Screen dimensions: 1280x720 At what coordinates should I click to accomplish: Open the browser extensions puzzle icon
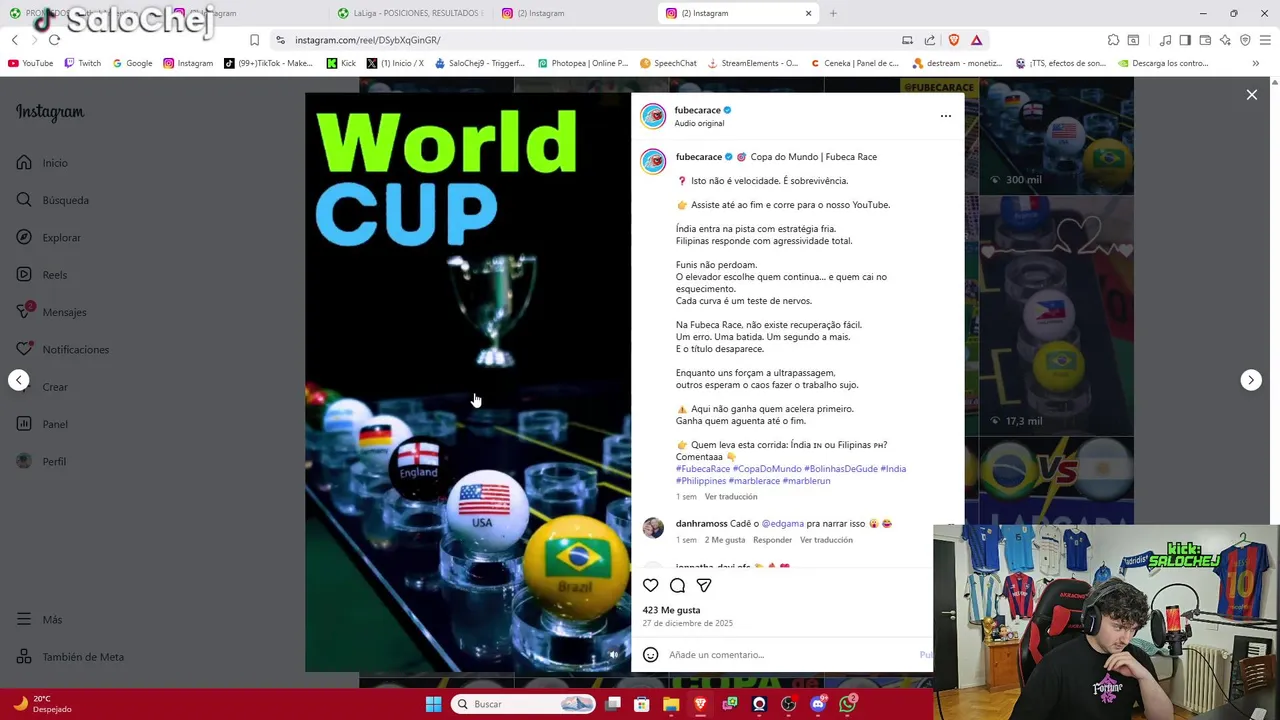pyautogui.click(x=1113, y=40)
